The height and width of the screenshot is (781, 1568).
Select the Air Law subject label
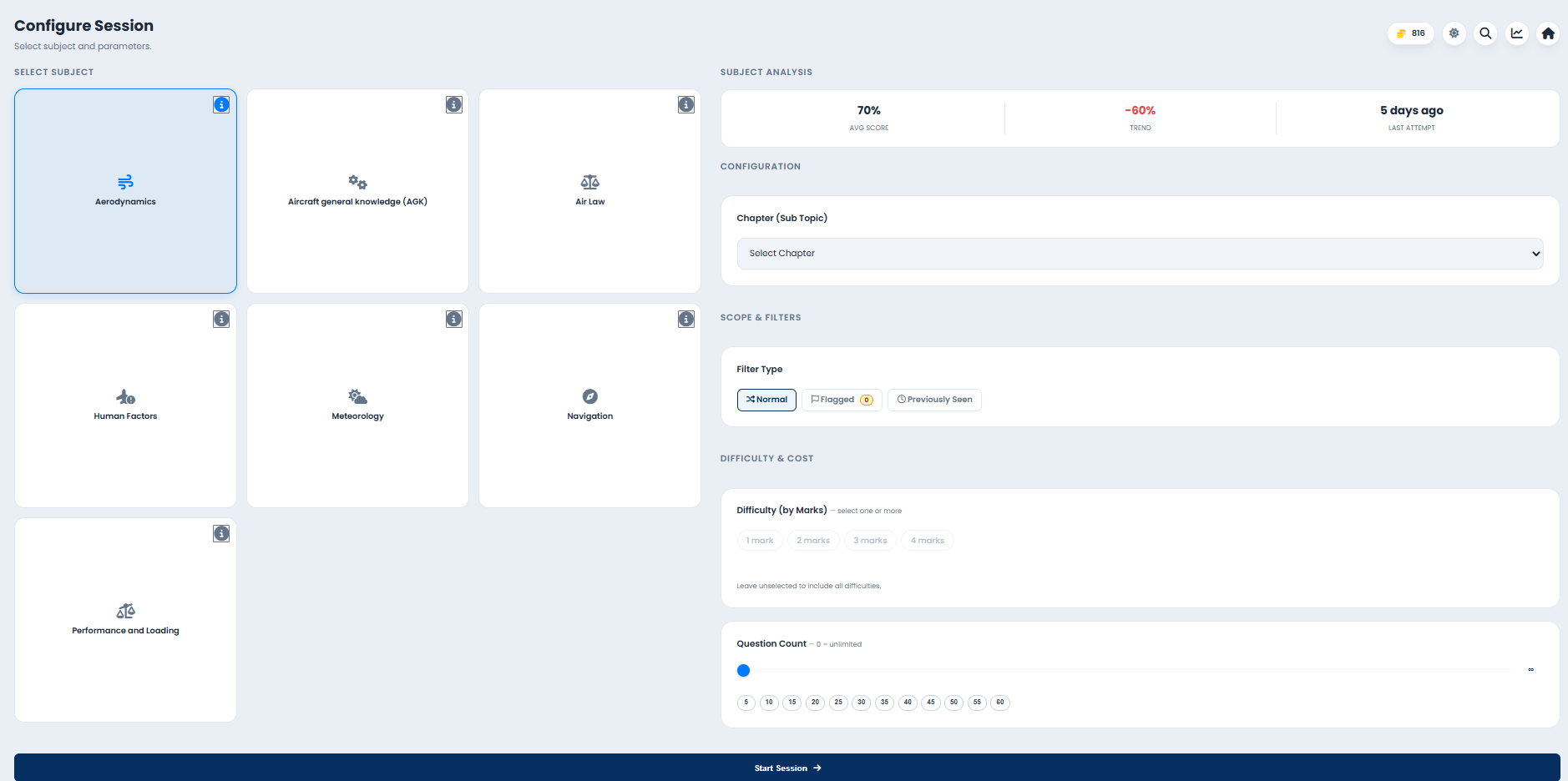(589, 202)
